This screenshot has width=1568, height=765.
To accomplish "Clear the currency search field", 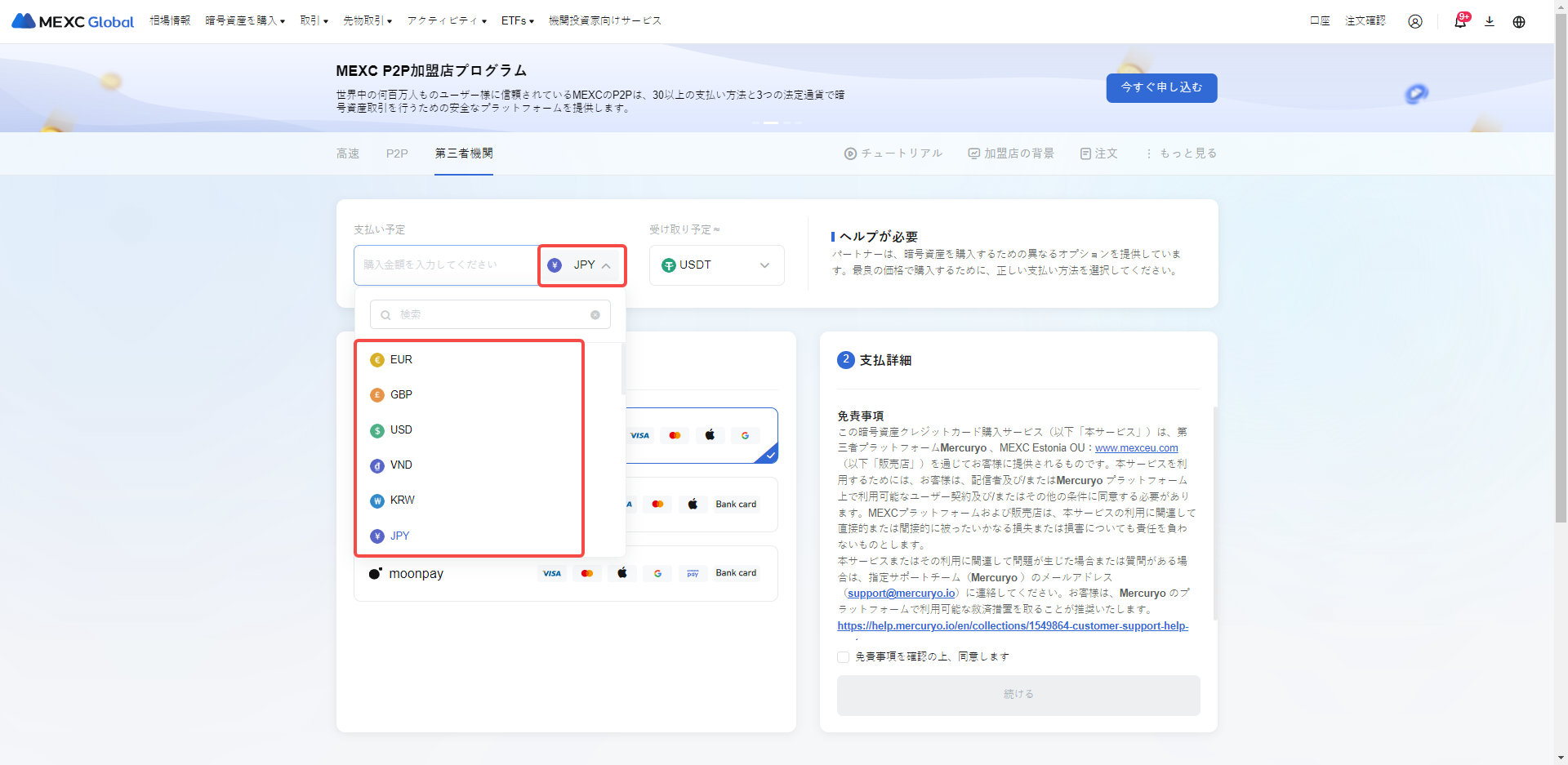I will [595, 315].
